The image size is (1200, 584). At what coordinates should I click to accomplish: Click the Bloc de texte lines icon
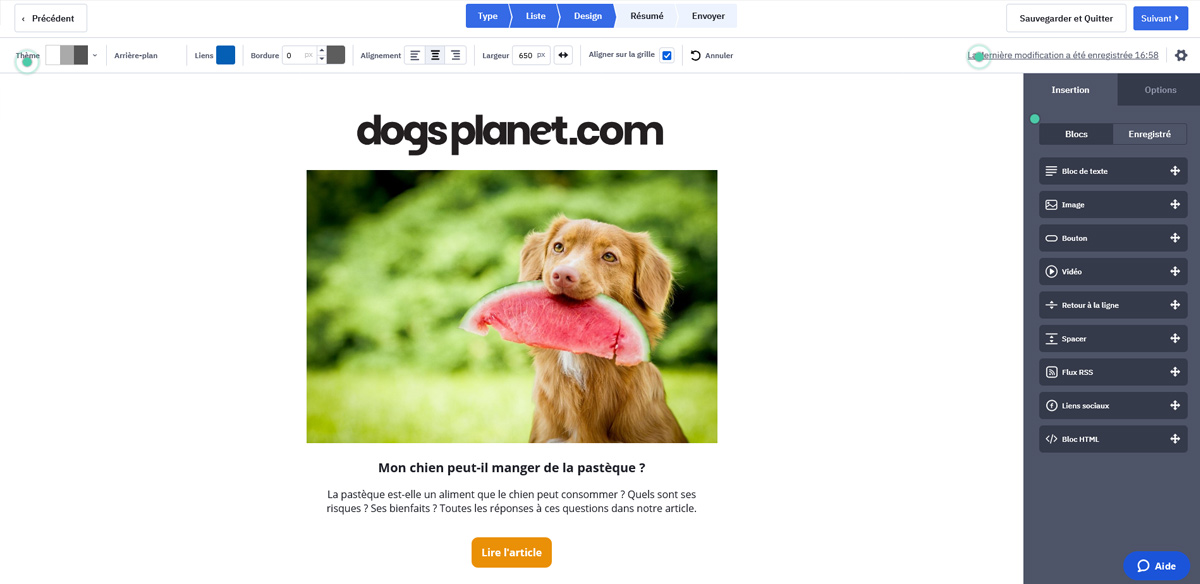click(1051, 171)
